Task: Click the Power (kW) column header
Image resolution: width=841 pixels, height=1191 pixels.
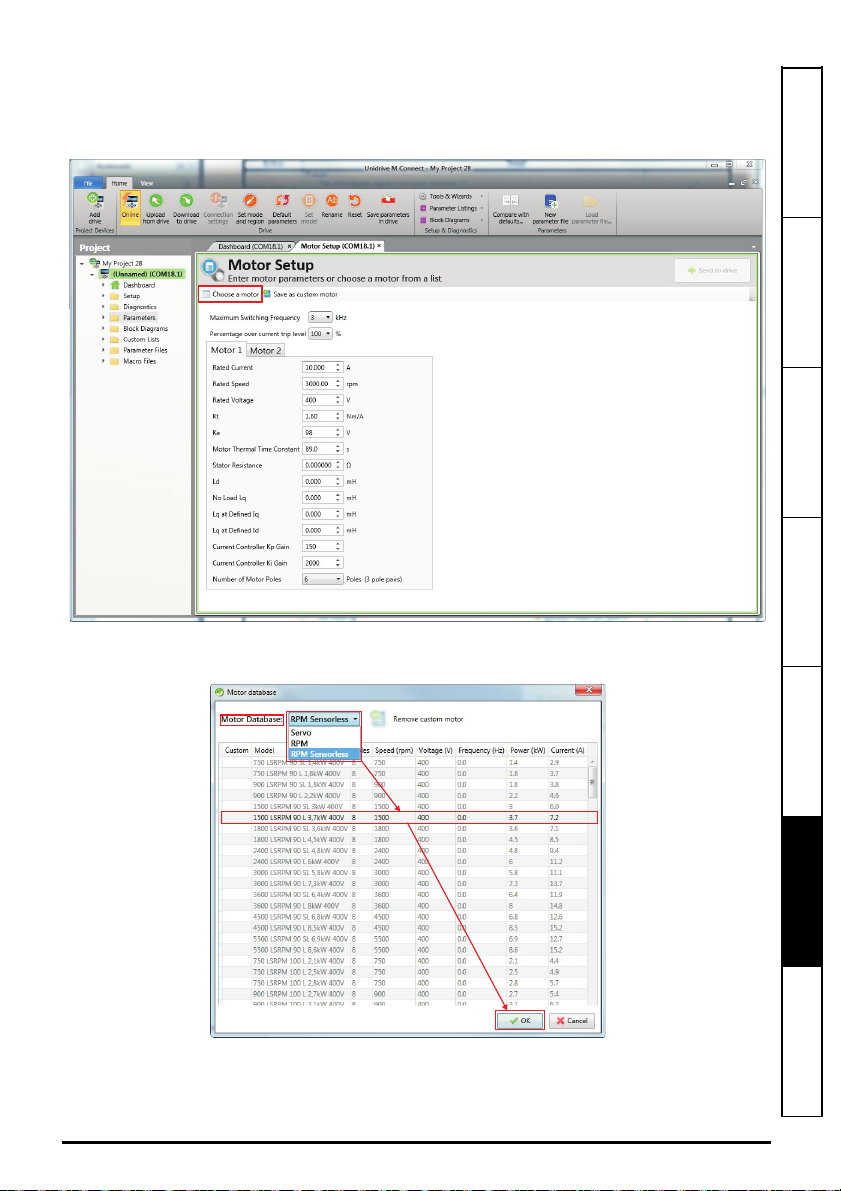Action: coord(526,750)
